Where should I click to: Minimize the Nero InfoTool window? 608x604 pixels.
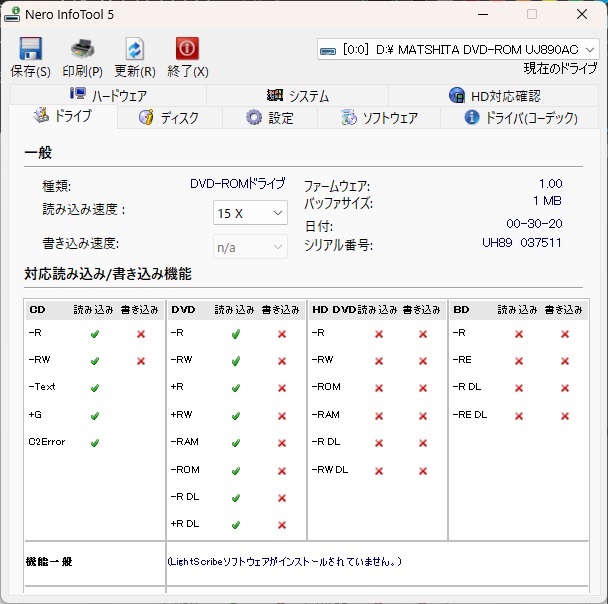pos(483,14)
